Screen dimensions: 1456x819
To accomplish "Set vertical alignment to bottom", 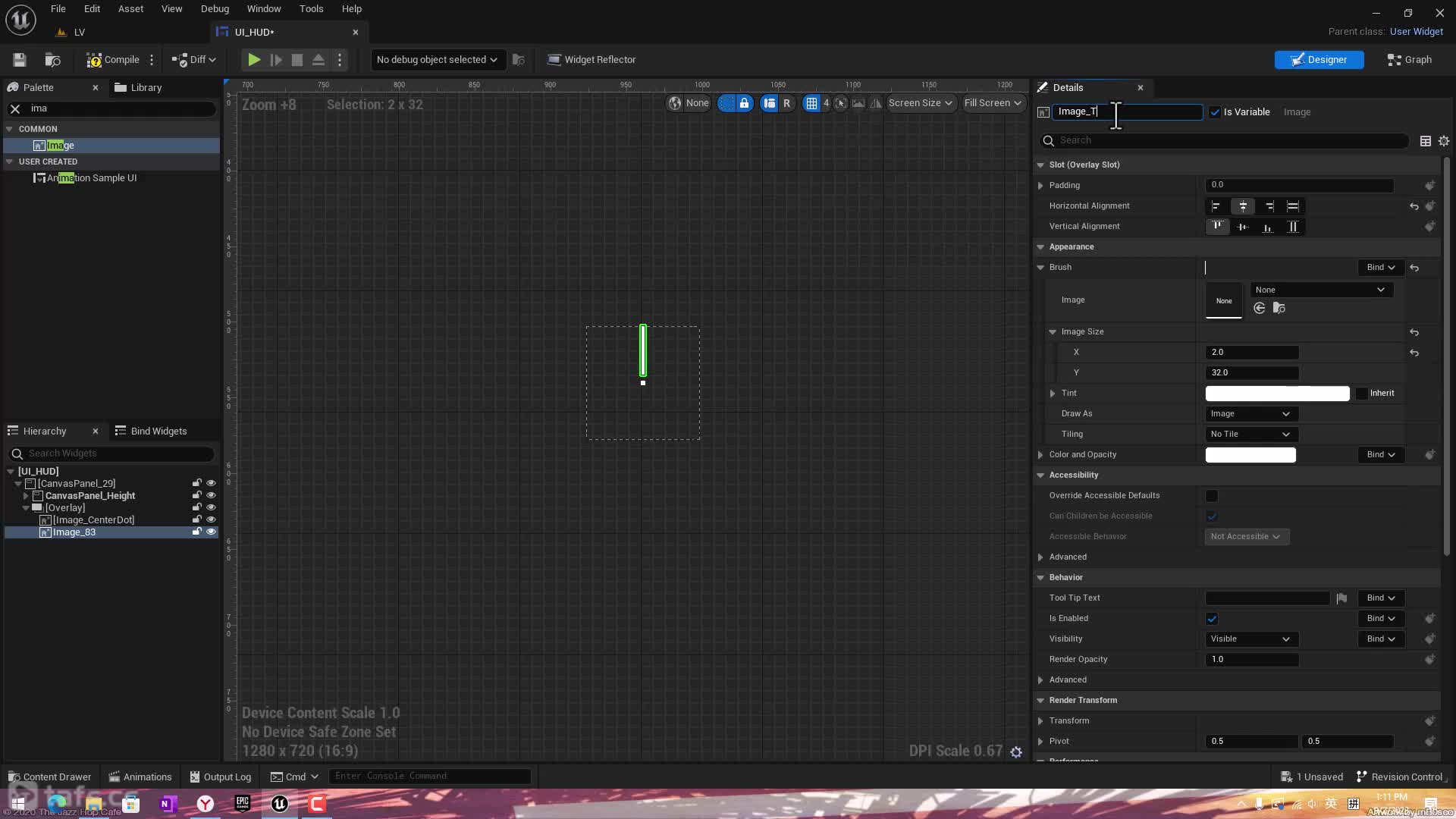I will coord(1267,227).
